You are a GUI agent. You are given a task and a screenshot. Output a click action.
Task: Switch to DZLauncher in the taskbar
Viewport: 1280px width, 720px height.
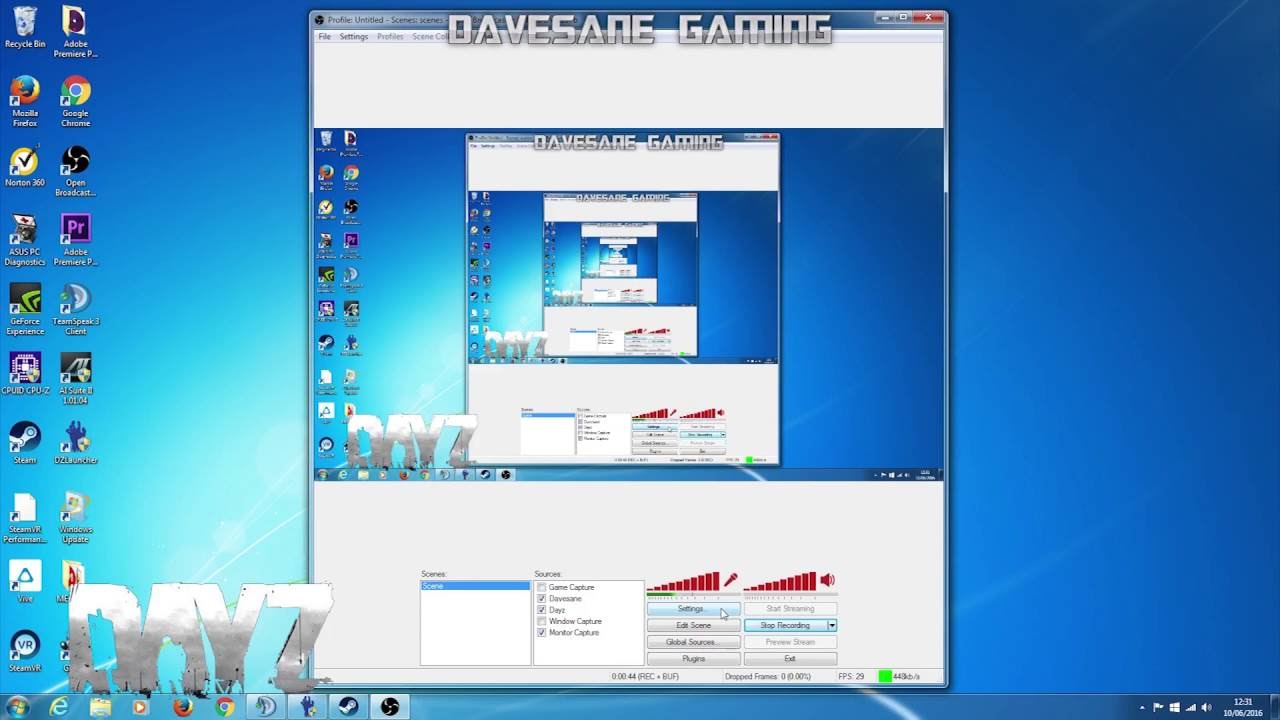(x=307, y=707)
